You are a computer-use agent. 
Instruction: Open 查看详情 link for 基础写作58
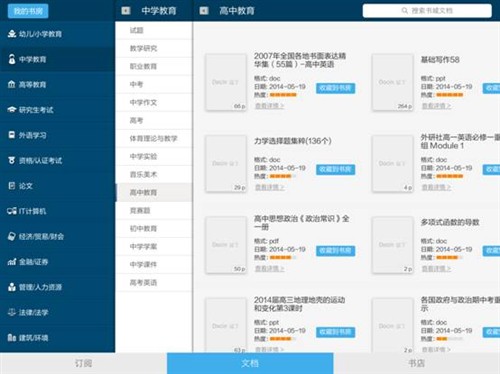pyautogui.click(x=436, y=106)
